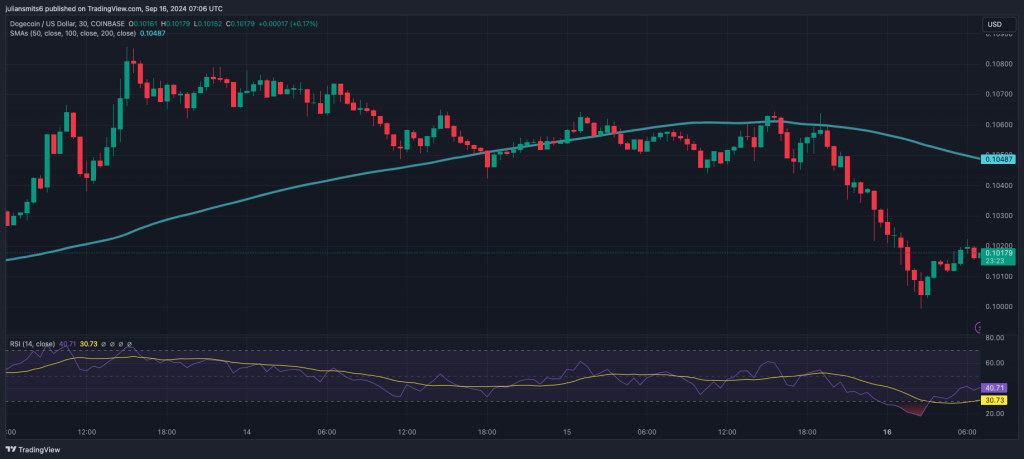Click the blue 0.10487 SMA price label on axis
The height and width of the screenshot is (459, 1024).
(x=998, y=159)
